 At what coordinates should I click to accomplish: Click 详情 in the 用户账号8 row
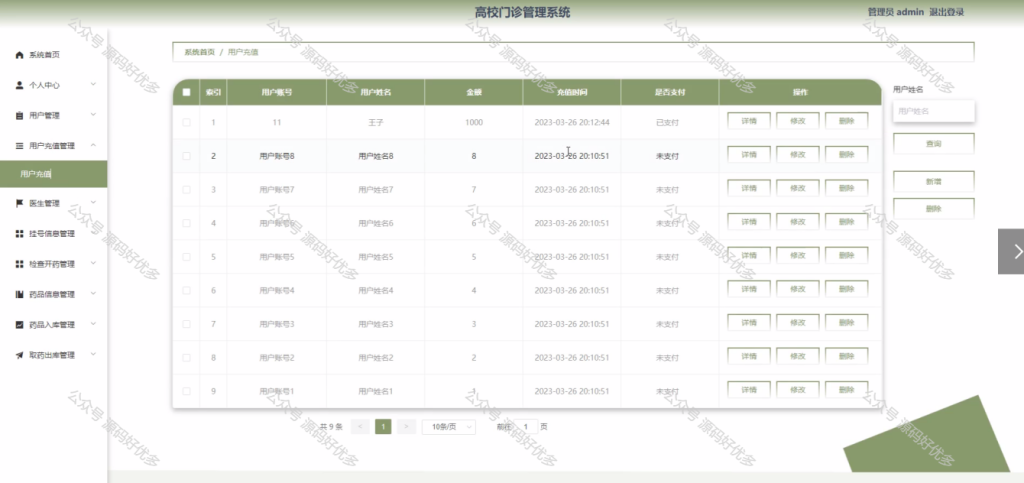point(749,155)
